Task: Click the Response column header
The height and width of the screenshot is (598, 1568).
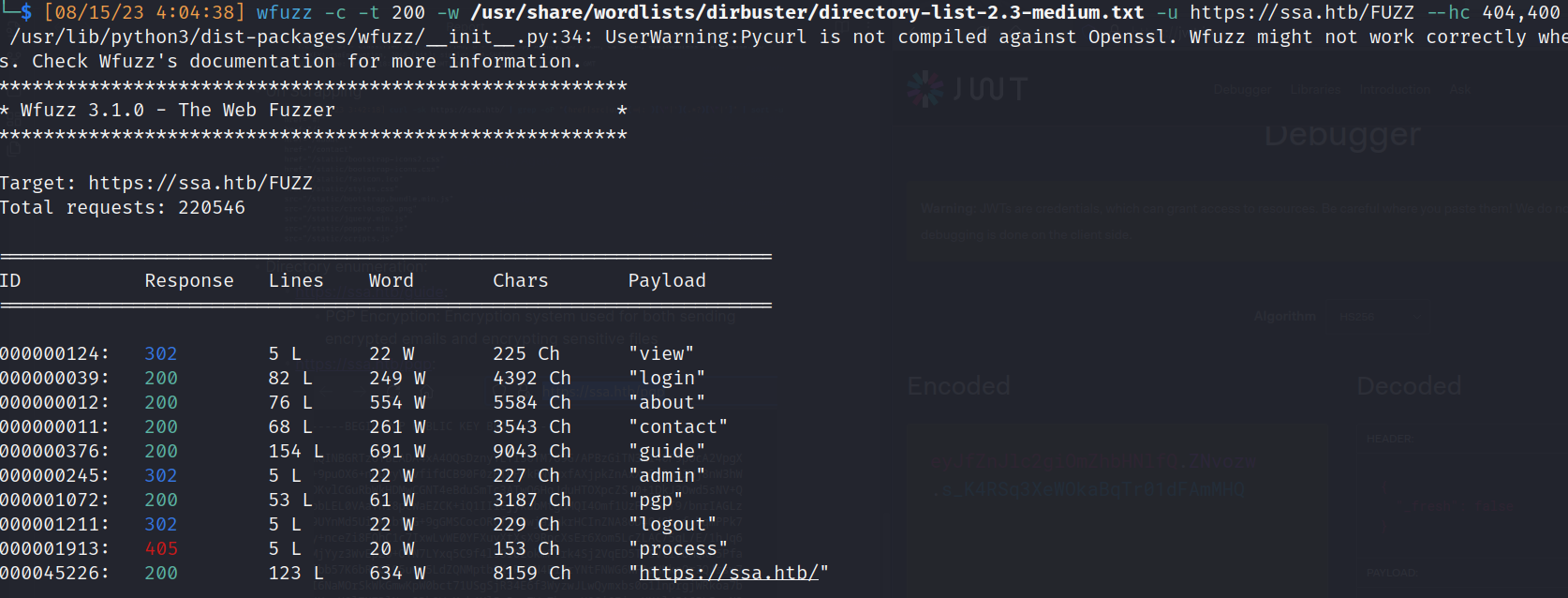Action: 189,280
